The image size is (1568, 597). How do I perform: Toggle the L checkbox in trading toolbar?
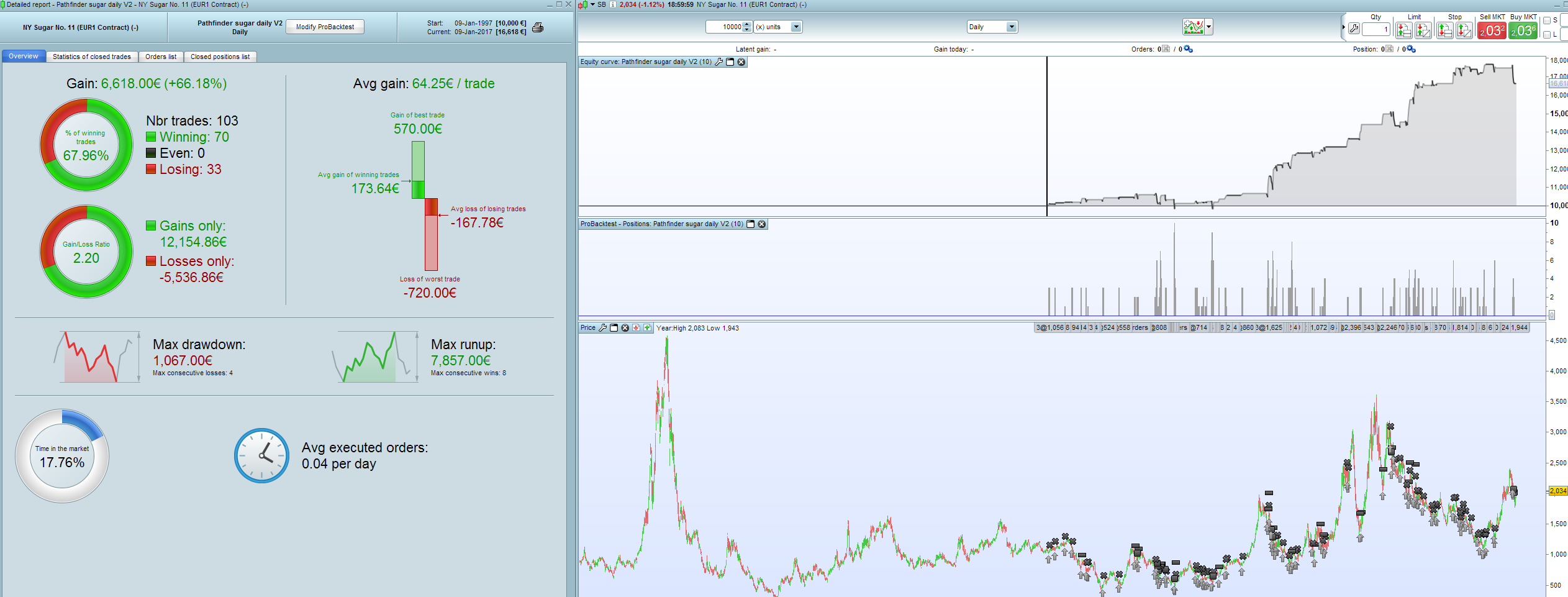(1547, 35)
